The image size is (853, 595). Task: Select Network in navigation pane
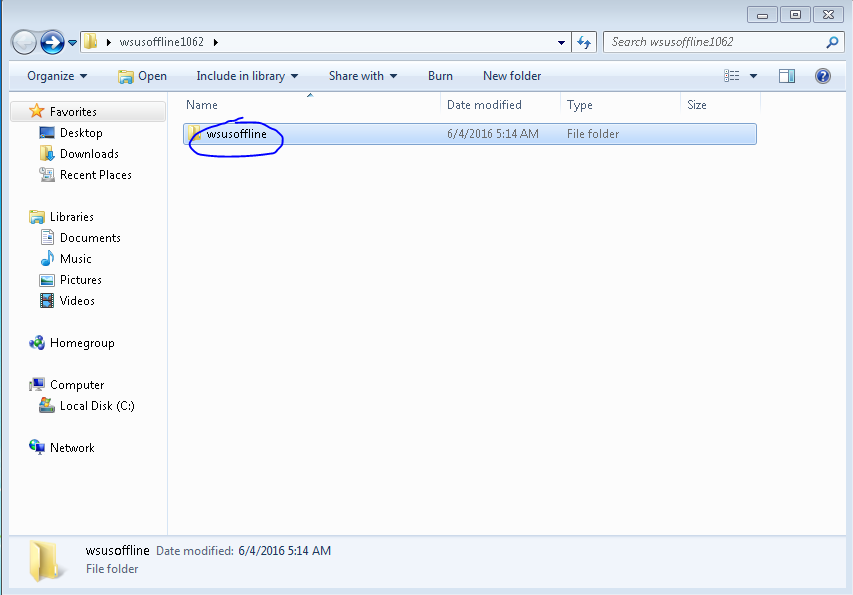click(72, 448)
